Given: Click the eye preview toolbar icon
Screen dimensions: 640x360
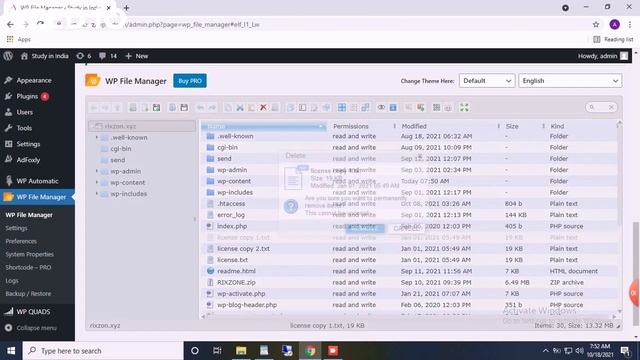Looking at the screenshot, I should coord(381,108).
